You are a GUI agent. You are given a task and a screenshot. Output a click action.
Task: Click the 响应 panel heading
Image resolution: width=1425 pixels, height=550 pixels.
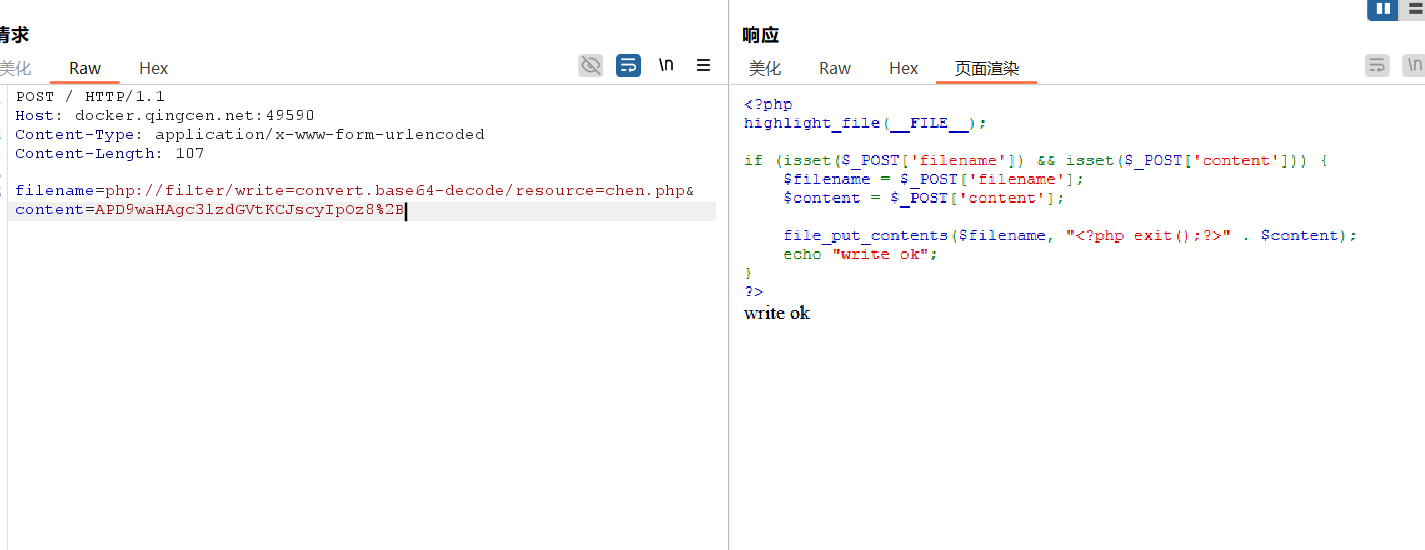pos(760,35)
